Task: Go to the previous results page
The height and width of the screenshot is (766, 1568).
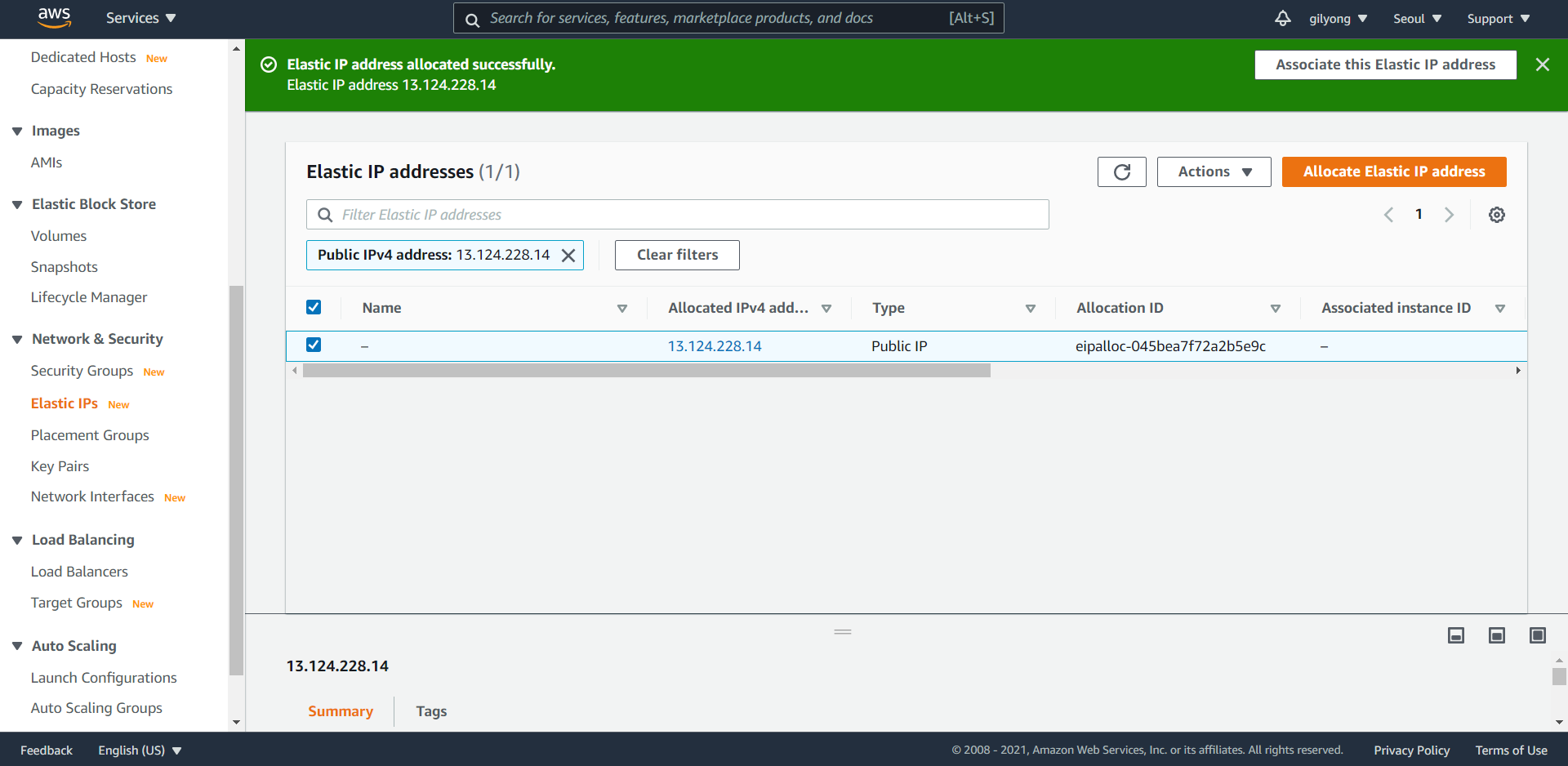Action: [1388, 215]
